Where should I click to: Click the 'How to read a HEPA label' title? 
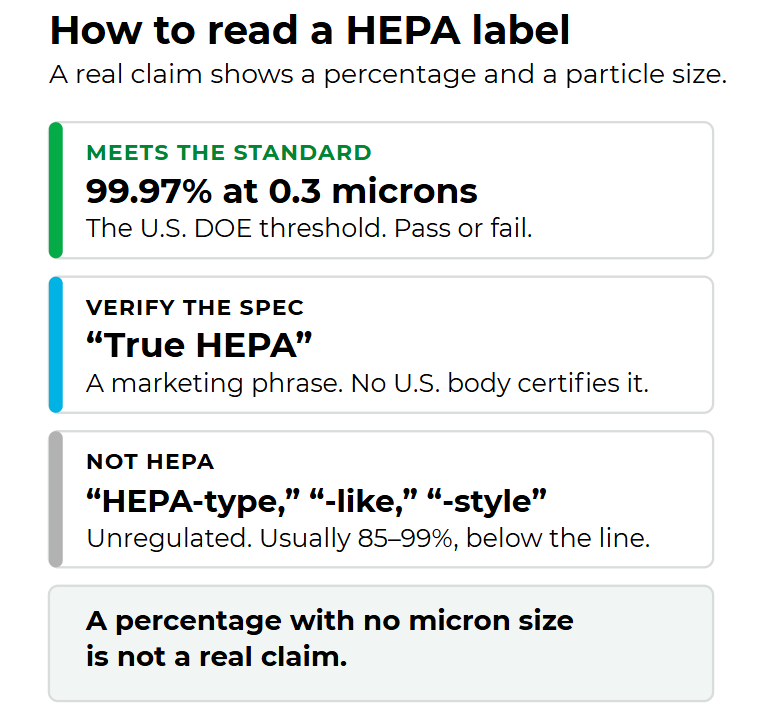pyautogui.click(x=310, y=31)
